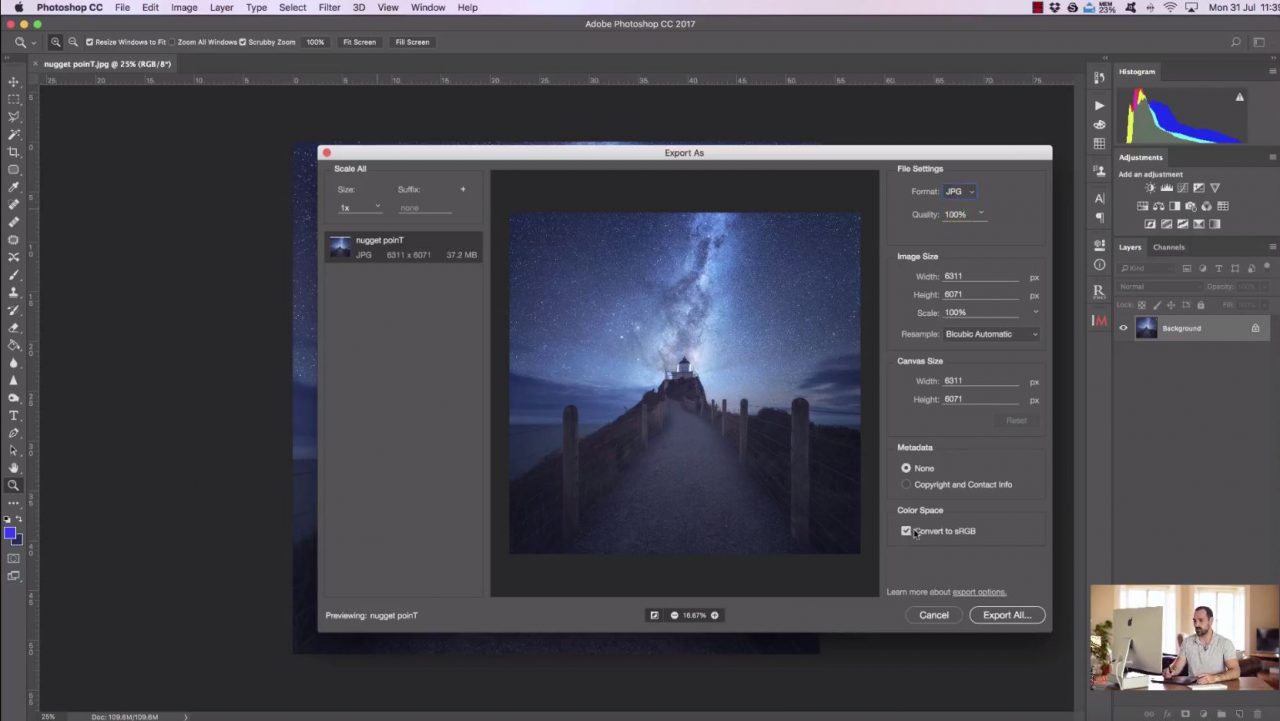Select the Zoom tool in the toolbar
1280x721 pixels.
coord(14,484)
